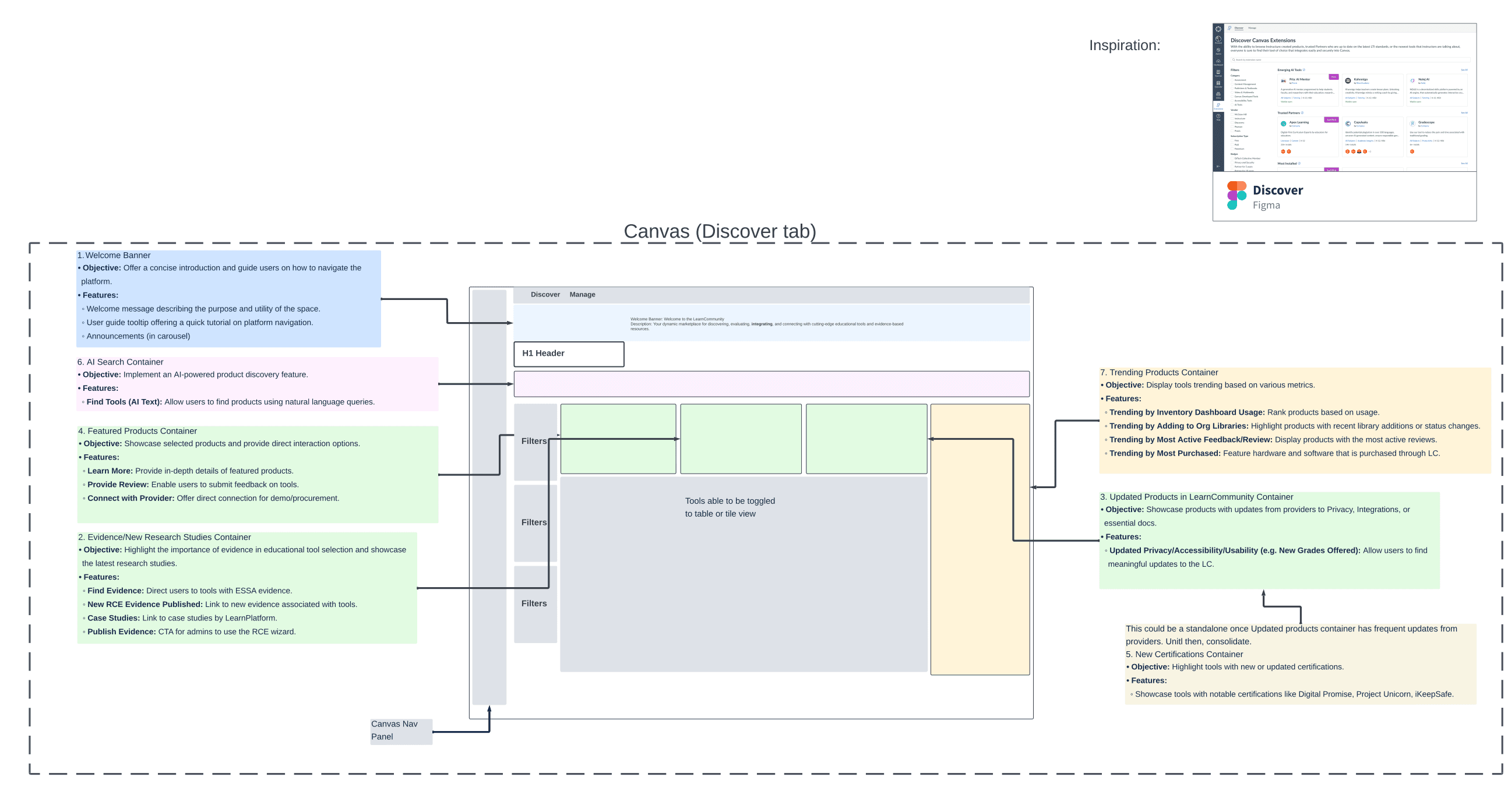Screen dimensions: 1508x812
Task: Click the yellow trending products panel
Action: [x=980, y=539]
